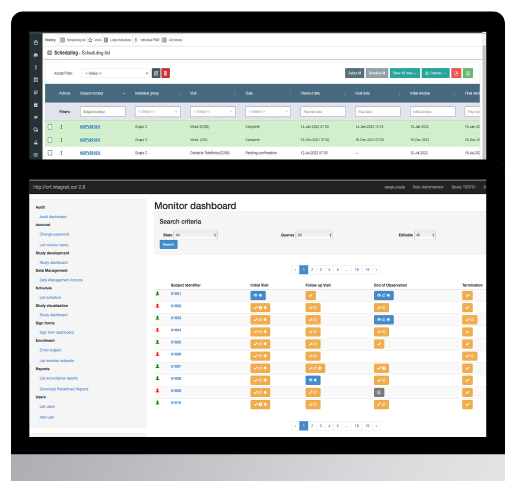514x481 pixels.
Task: Click the home icon in the dark left sidebar
Action: (x=36, y=55)
